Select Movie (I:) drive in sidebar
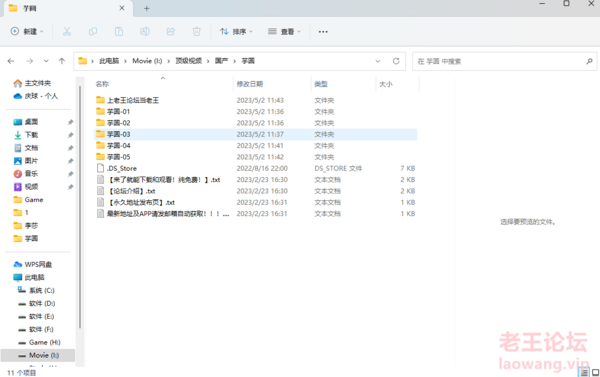Screen dimensions: 600x377 38,356
